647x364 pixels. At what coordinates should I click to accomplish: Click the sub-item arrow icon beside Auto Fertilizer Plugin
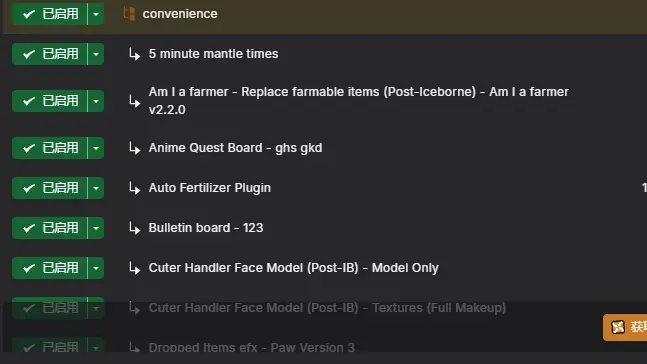(135, 188)
